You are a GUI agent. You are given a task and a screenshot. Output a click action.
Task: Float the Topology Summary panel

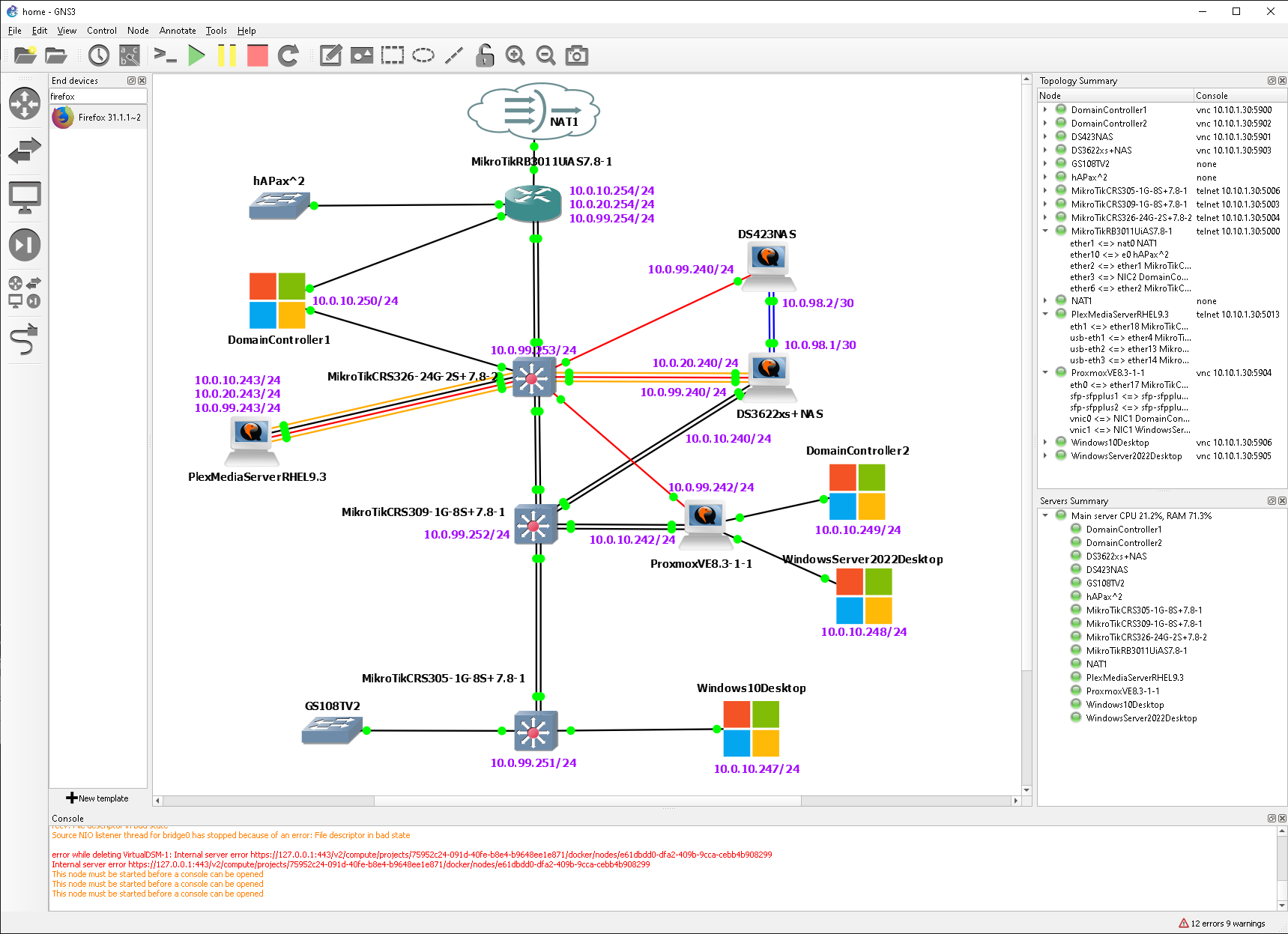point(1272,80)
